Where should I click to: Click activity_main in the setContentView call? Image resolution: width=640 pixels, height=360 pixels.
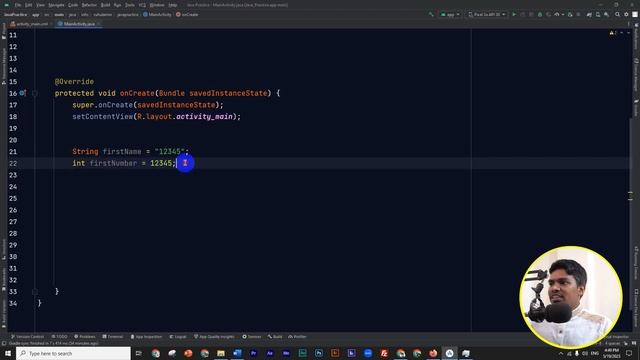[204, 117]
